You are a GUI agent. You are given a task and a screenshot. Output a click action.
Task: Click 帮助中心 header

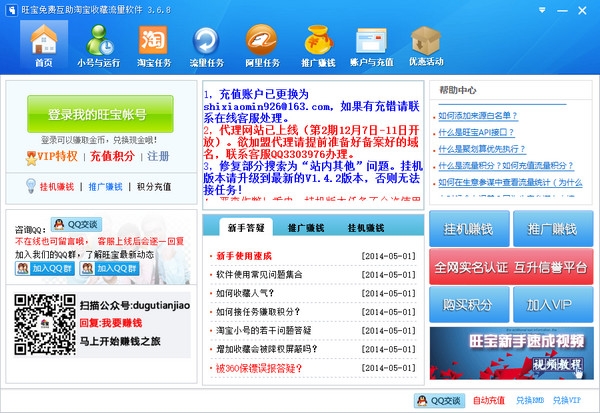pos(458,90)
